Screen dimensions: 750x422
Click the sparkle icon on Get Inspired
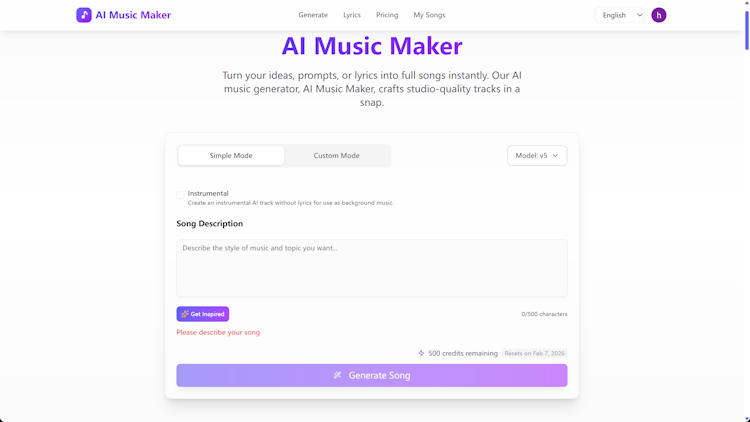(x=185, y=314)
